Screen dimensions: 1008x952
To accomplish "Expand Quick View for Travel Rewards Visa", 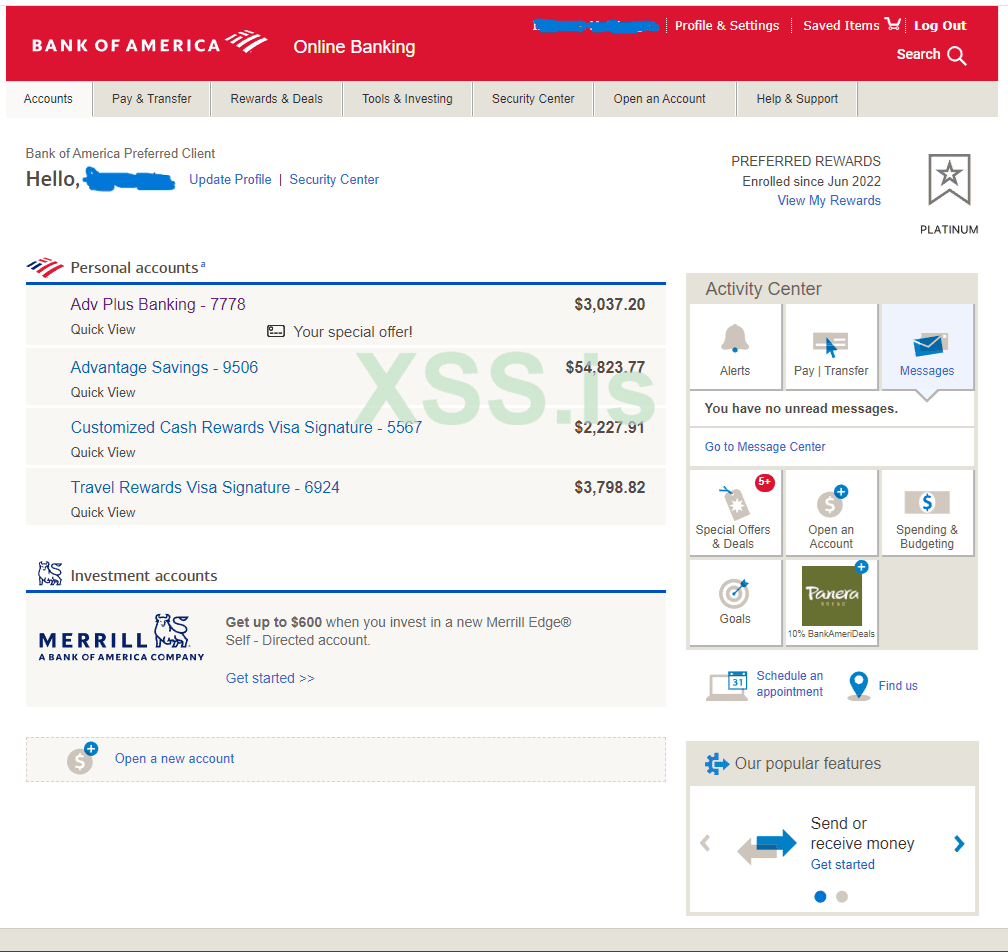I will tap(103, 512).
